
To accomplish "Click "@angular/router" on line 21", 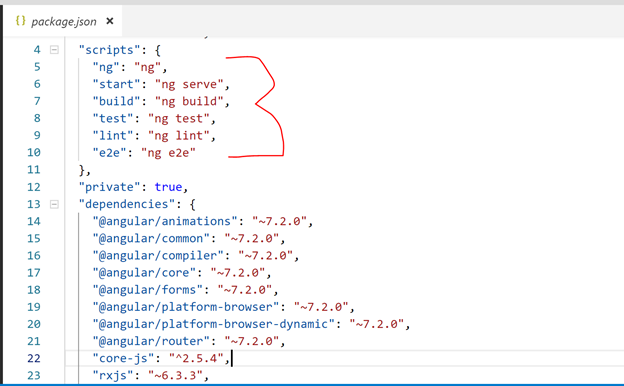I will [x=151, y=341].
